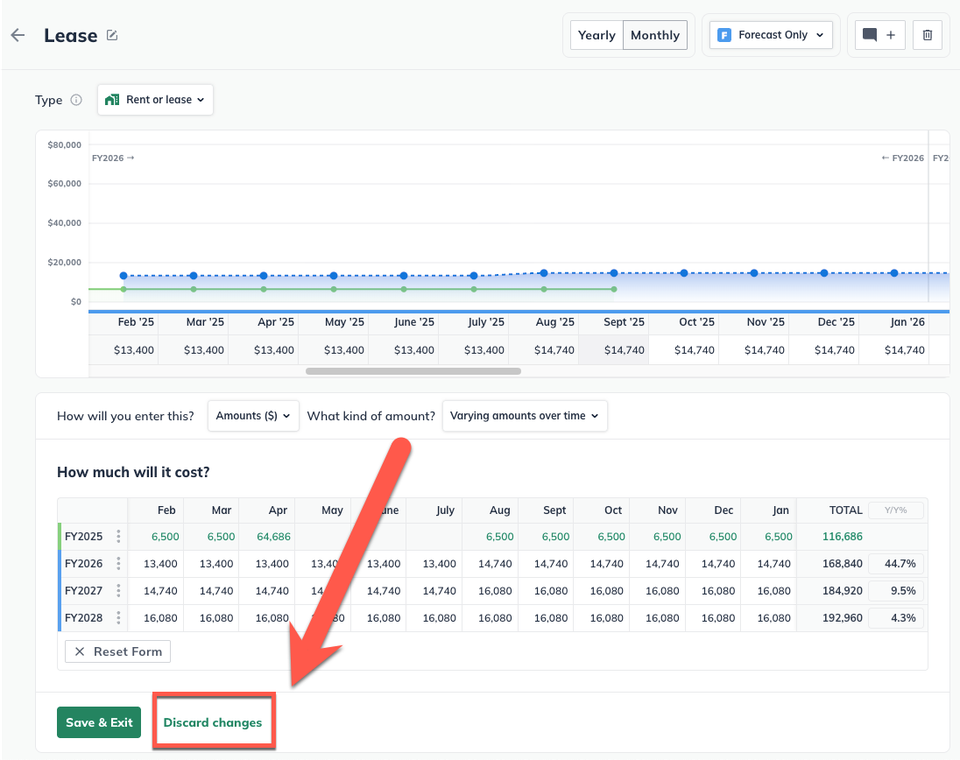Switch to Monthly view
The height and width of the screenshot is (760, 960).
click(x=655, y=35)
